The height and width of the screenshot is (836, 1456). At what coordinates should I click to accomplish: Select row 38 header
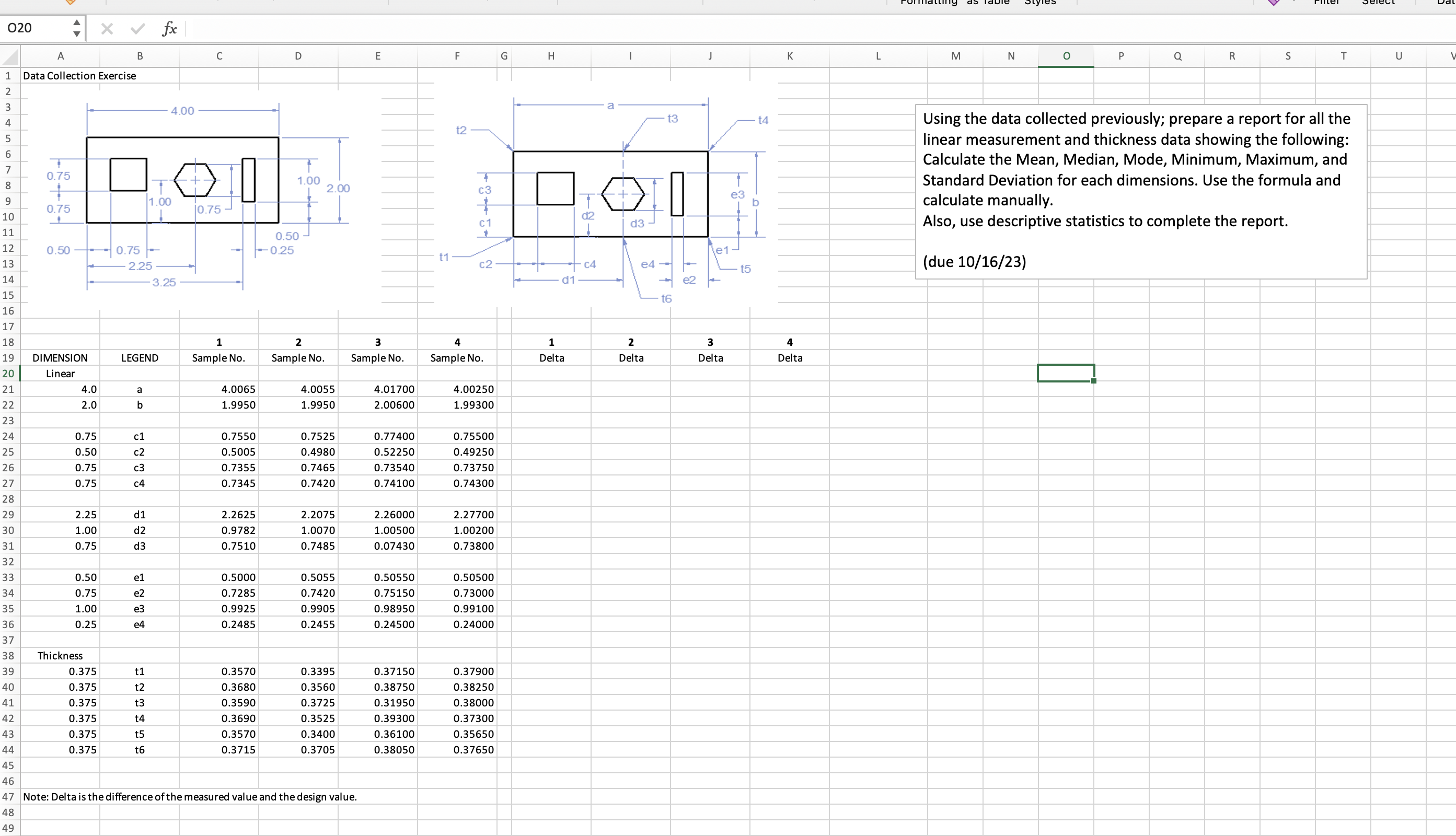8,656
